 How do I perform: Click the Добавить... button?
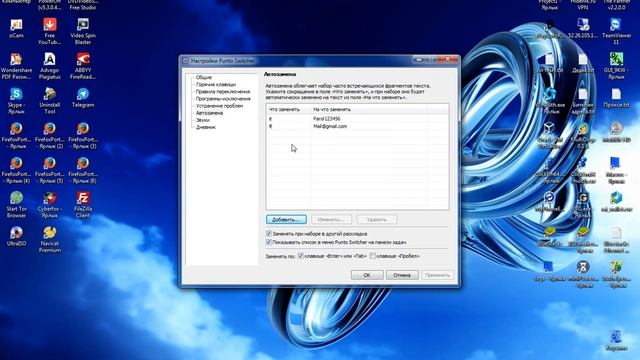click(286, 220)
